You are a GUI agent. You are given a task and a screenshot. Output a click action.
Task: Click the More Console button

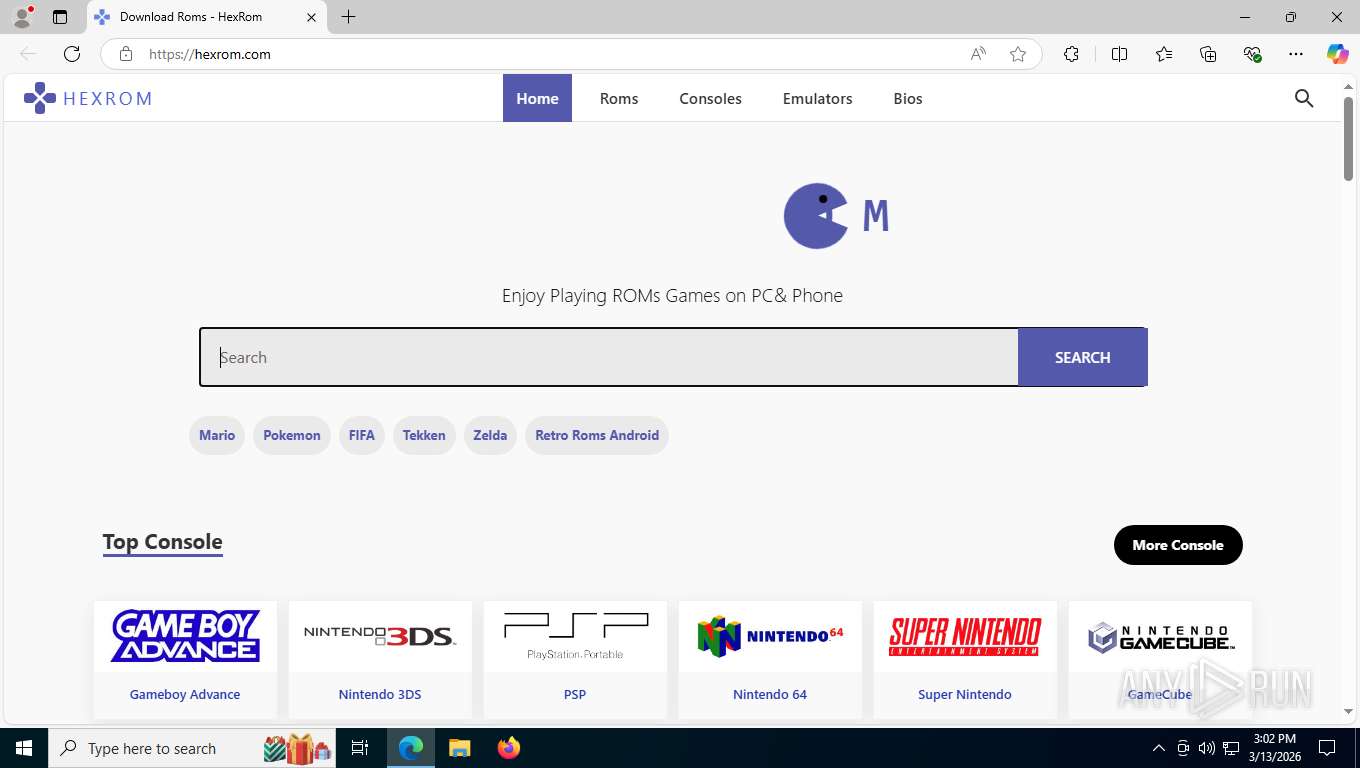(x=1178, y=545)
